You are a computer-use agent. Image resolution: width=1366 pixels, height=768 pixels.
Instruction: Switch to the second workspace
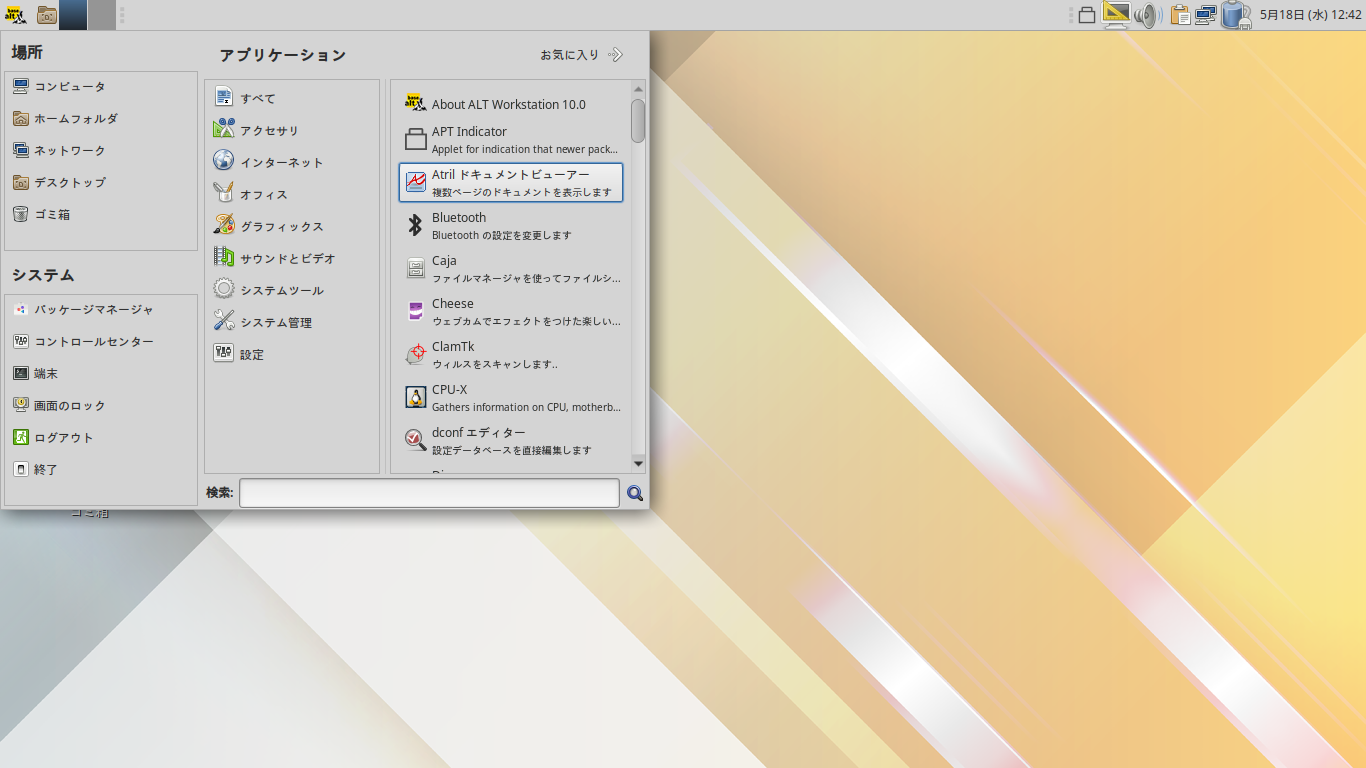click(x=101, y=15)
